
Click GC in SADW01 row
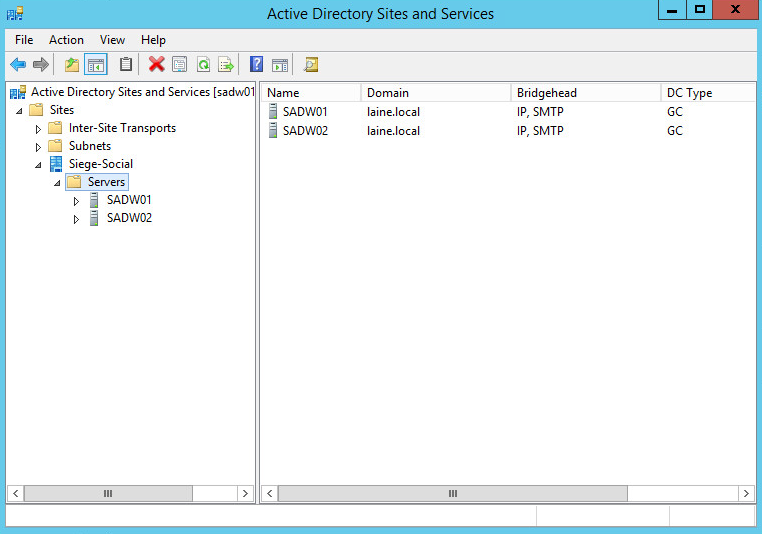click(x=675, y=112)
